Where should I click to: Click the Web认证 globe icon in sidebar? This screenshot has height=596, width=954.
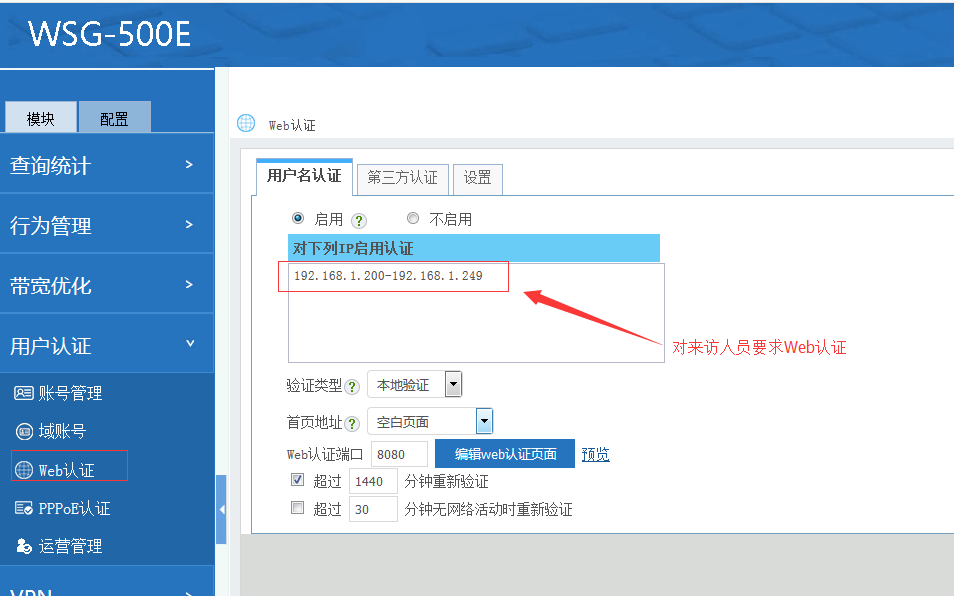tap(24, 470)
